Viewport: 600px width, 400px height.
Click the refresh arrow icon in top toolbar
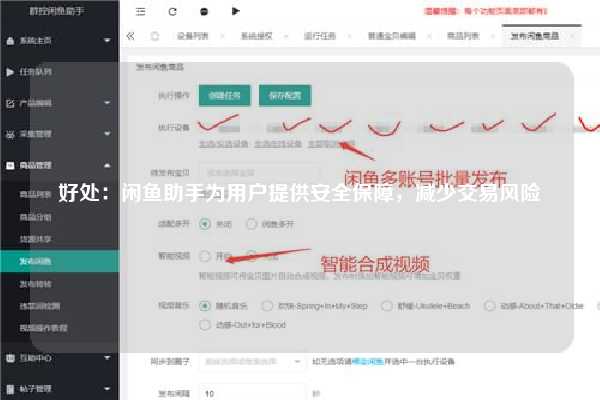pos(173,11)
